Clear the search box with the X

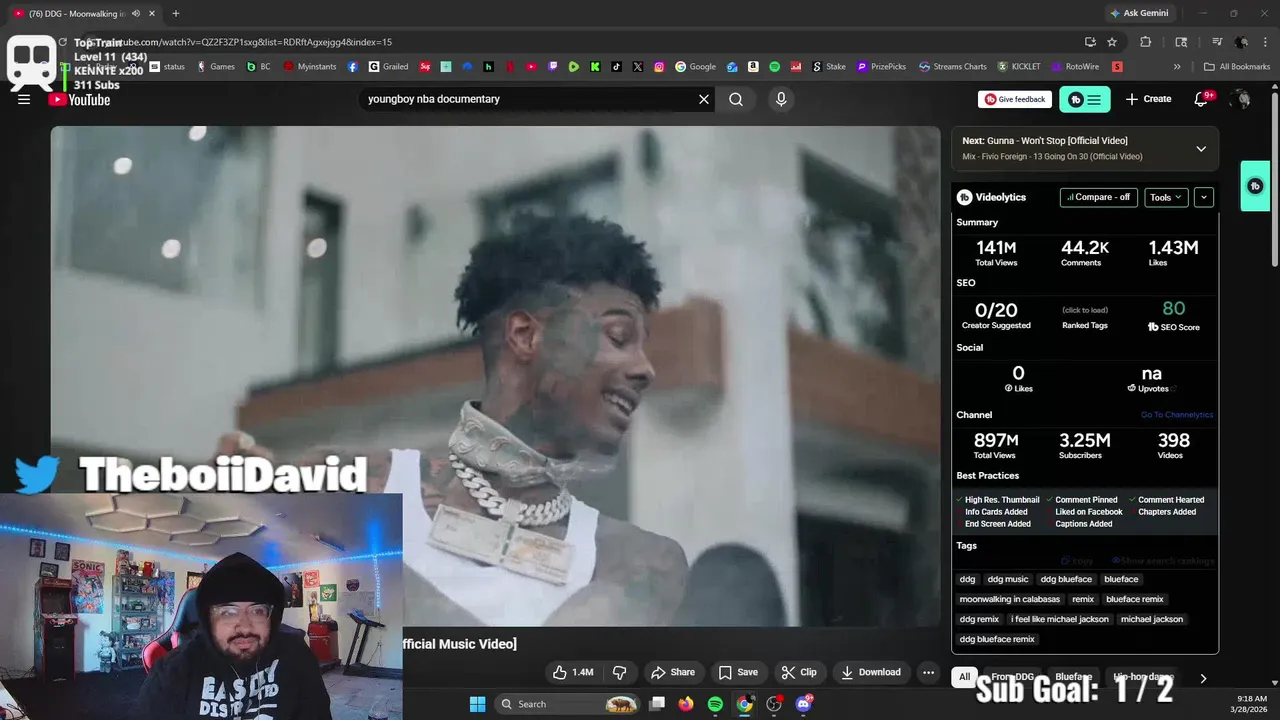click(x=704, y=99)
